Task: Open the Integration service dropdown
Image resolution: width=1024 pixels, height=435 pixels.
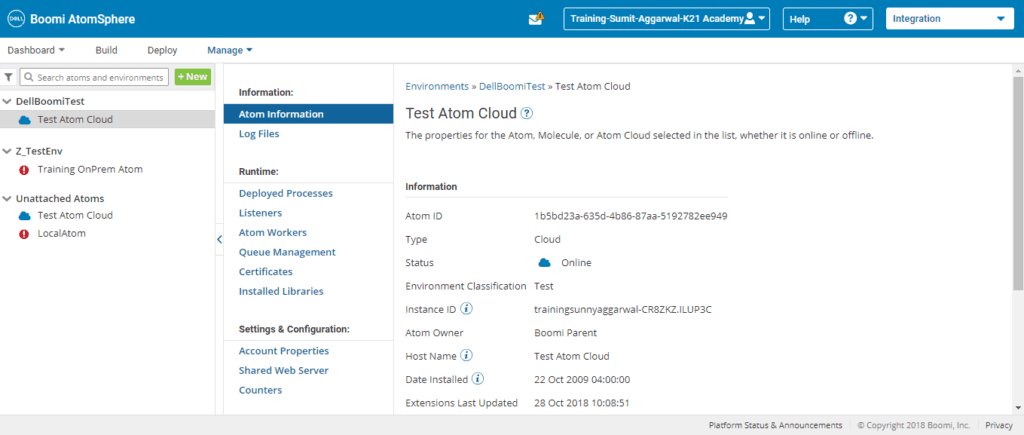Action: [x=950, y=19]
